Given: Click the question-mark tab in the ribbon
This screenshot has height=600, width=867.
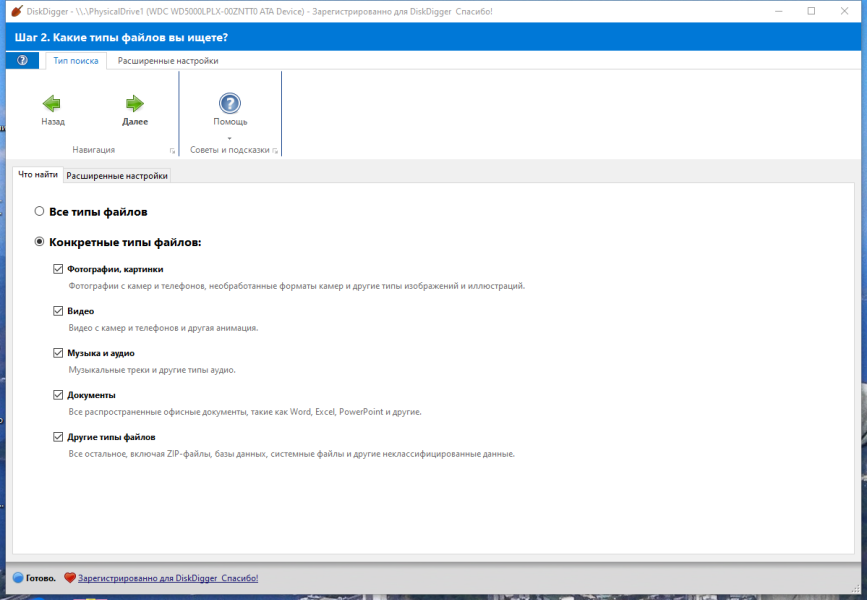Looking at the screenshot, I should pyautogui.click(x=22, y=60).
